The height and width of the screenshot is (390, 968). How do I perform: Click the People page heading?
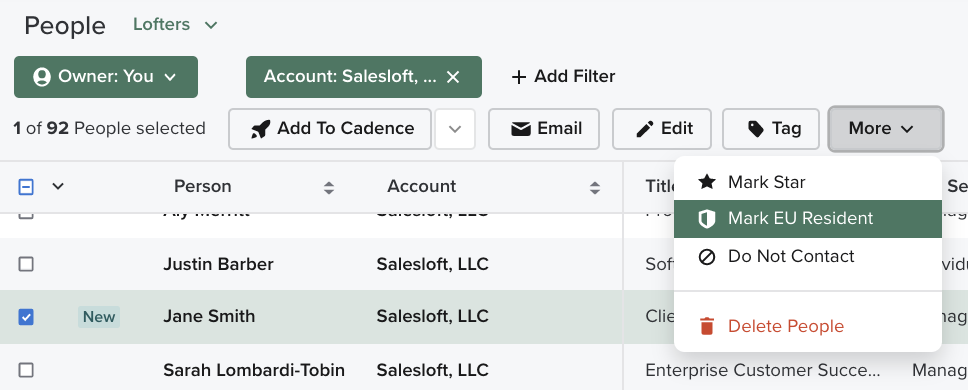pos(65,26)
